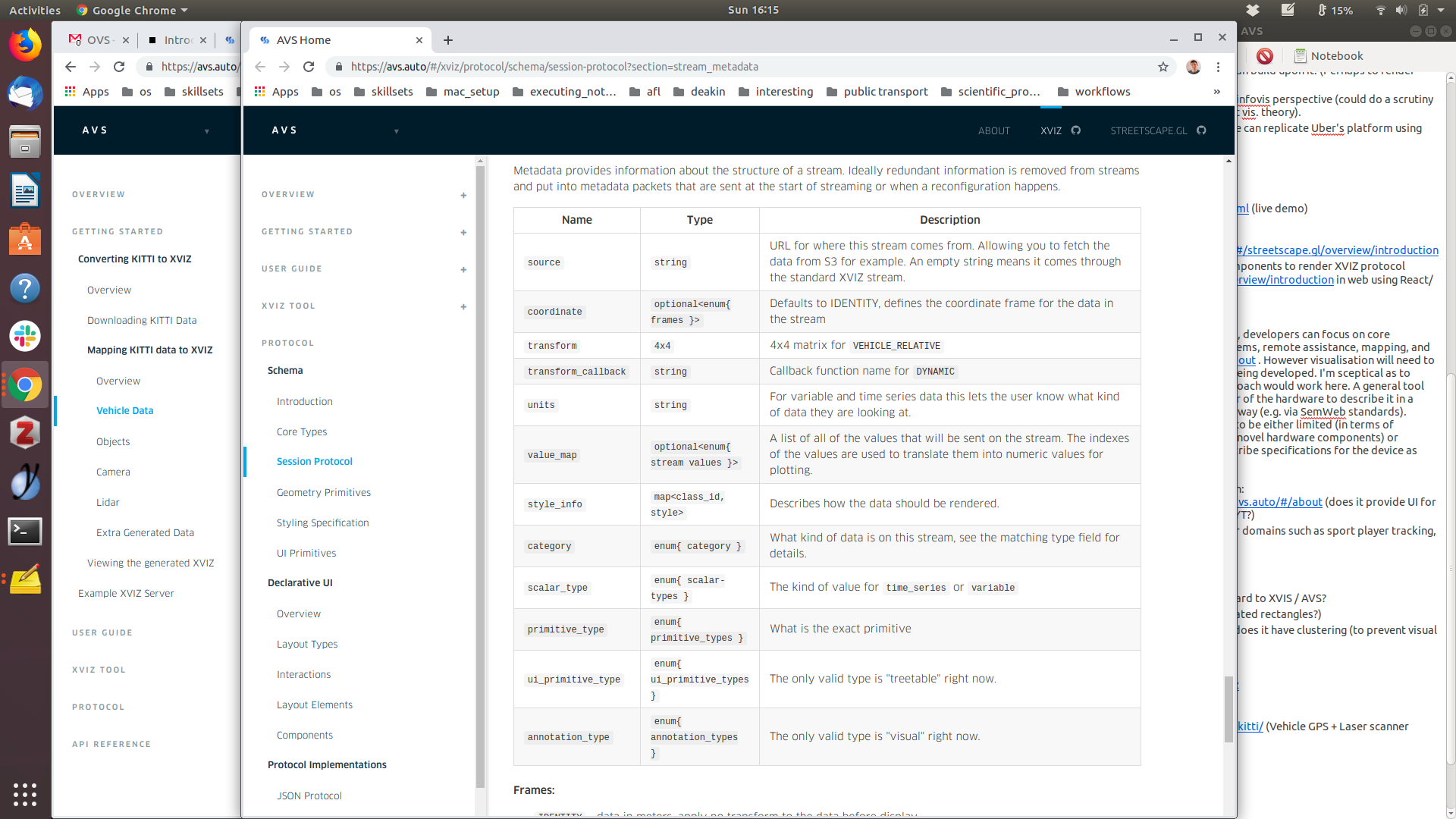Switch to the OVS Gmail tab
Viewport: 1456px width, 819px height.
98,40
